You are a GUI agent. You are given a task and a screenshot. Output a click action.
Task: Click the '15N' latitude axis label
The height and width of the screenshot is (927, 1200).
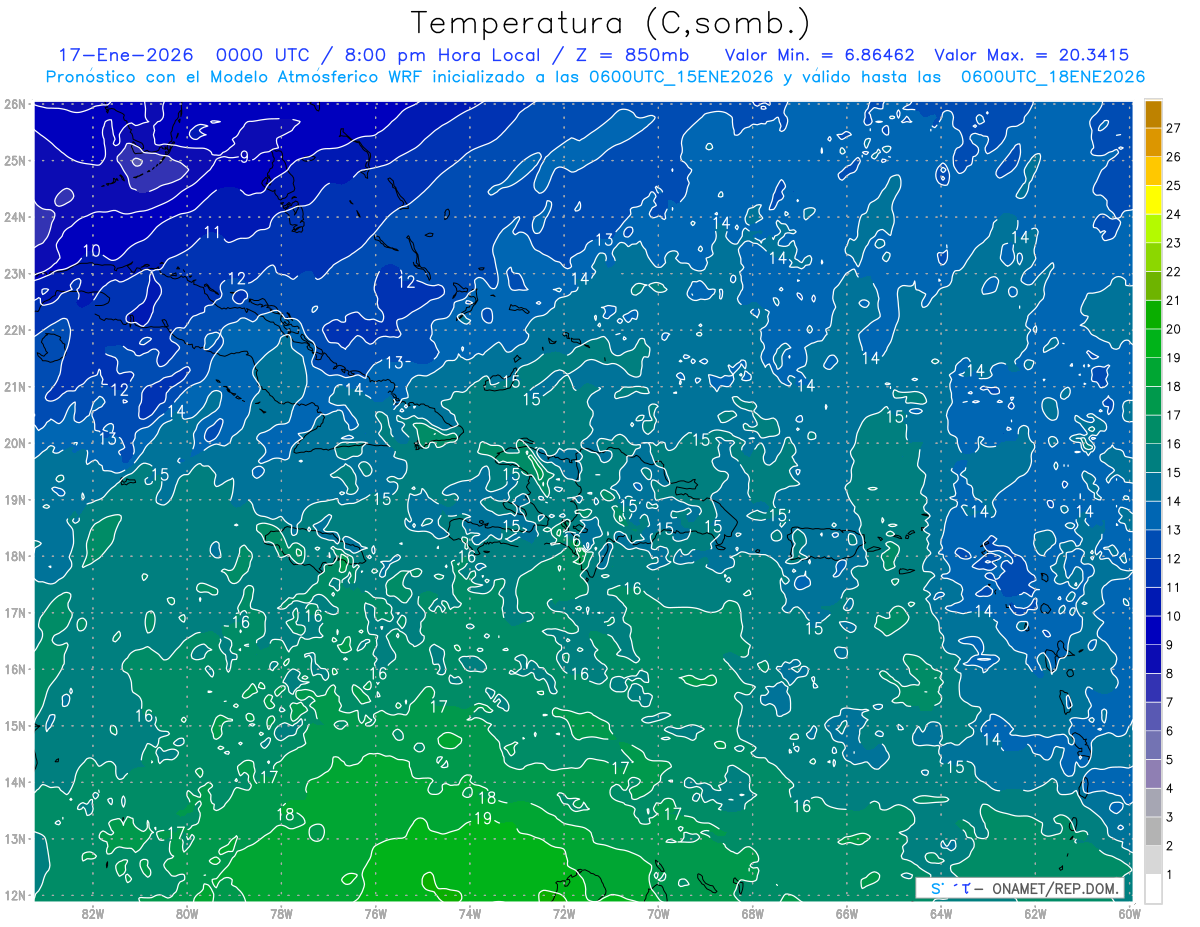coord(14,725)
